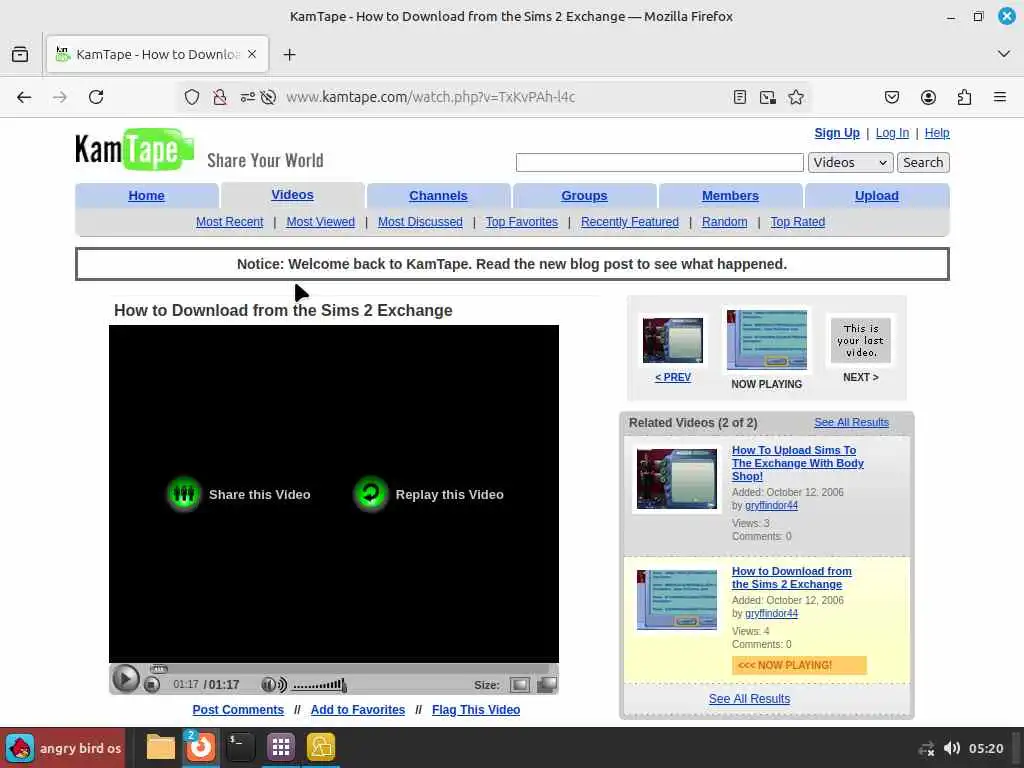This screenshot has width=1024, height=768.
Task: Open the Members tab
Action: pos(730,196)
